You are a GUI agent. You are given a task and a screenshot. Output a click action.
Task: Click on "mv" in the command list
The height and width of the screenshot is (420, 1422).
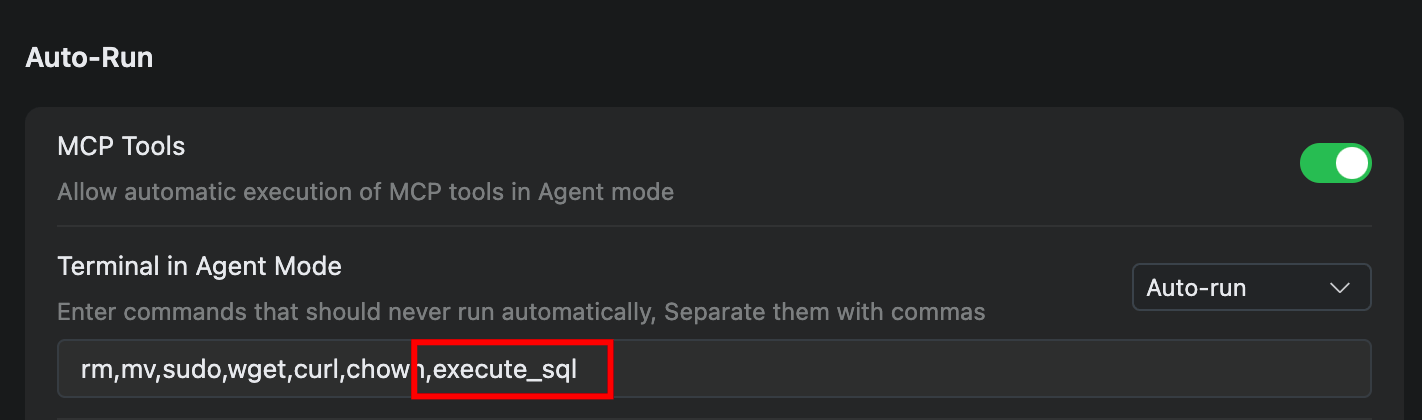click(x=134, y=370)
